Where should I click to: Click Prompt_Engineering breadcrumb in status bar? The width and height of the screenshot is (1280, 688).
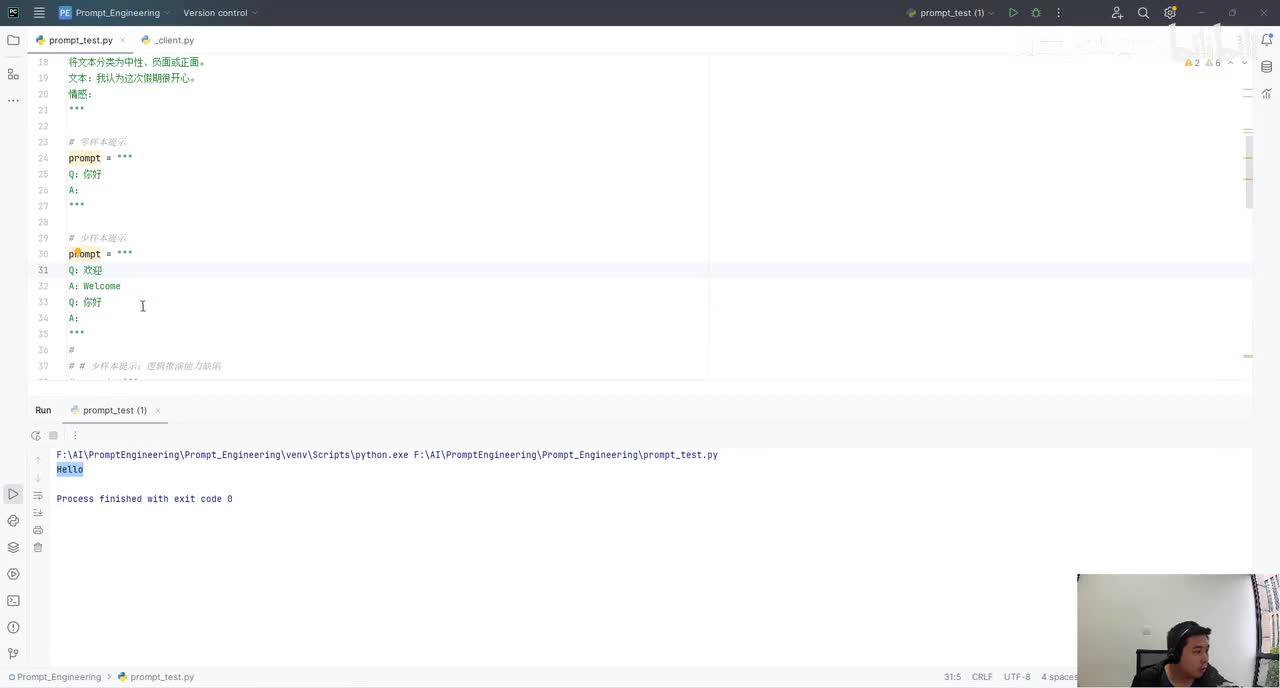click(x=54, y=677)
